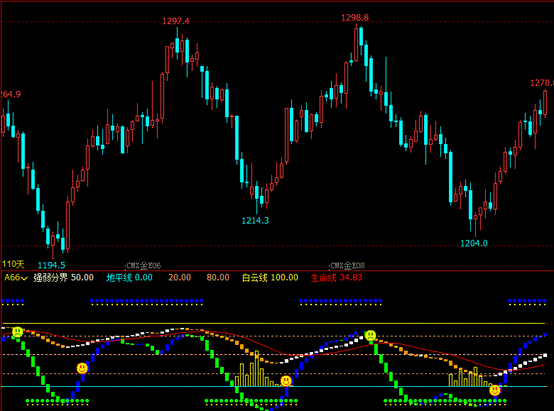Screen dimensions: 554x411
Task: Click the 20.00 threshold label in indicator header
Action: [179, 278]
